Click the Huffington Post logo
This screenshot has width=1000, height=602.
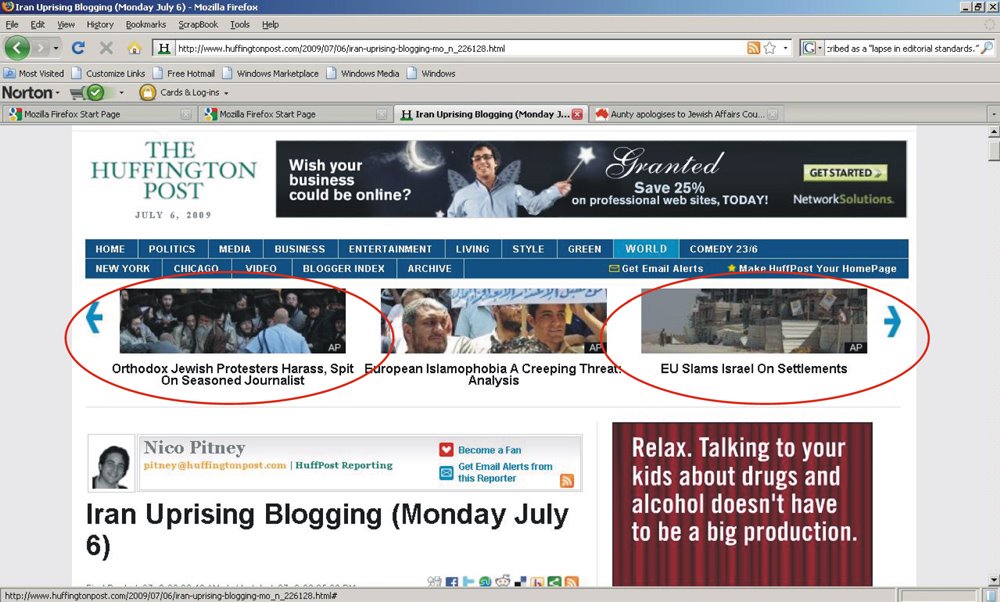[173, 170]
